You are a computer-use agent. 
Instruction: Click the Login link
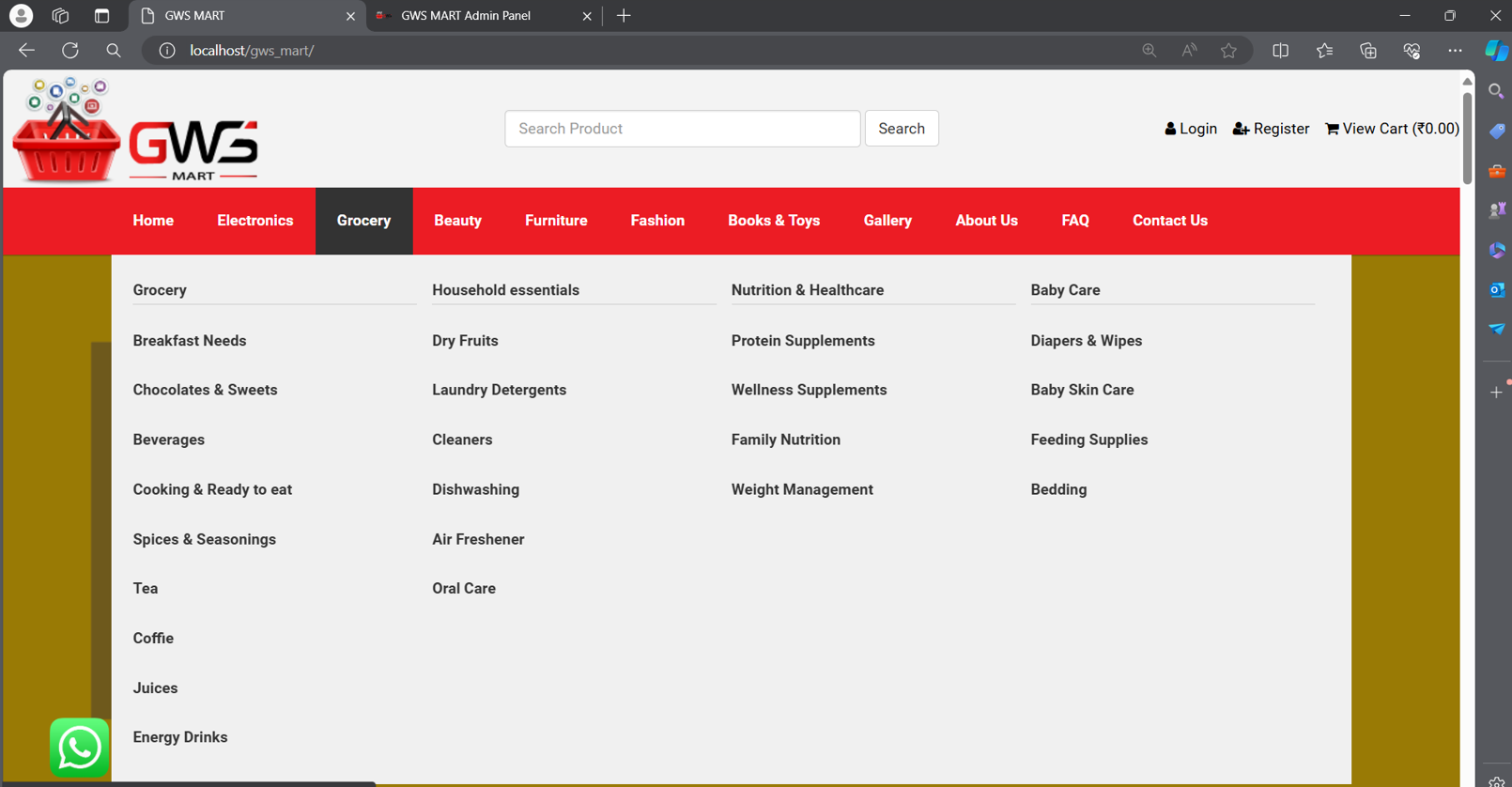point(1190,129)
